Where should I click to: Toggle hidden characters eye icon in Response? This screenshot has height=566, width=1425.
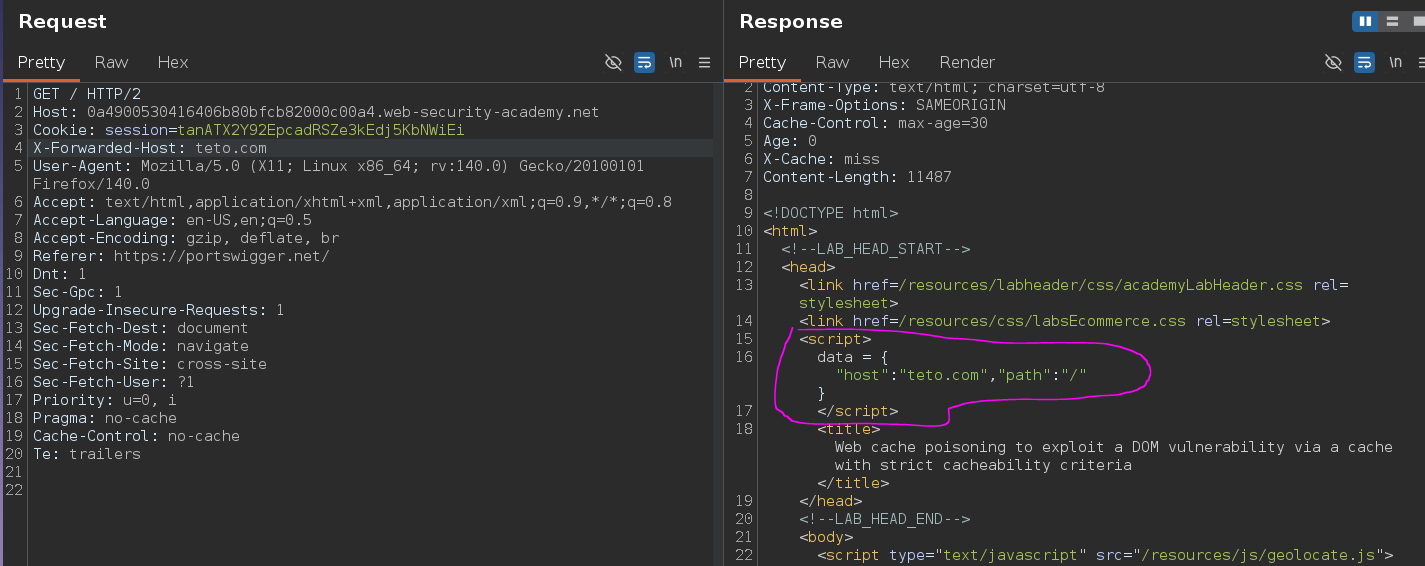click(x=1333, y=62)
